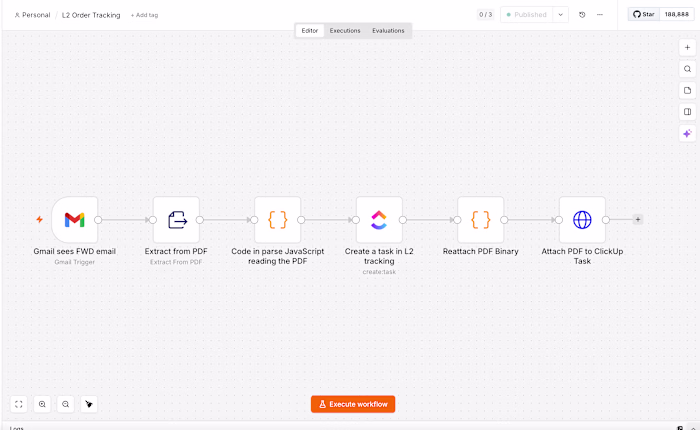Open the AI assistant sparkle icon

688,133
